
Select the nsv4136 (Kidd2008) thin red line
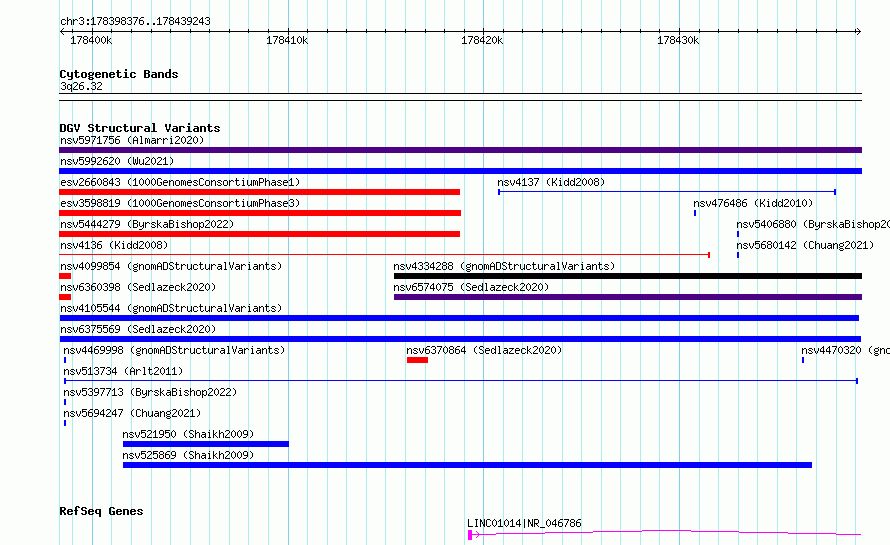384,255
